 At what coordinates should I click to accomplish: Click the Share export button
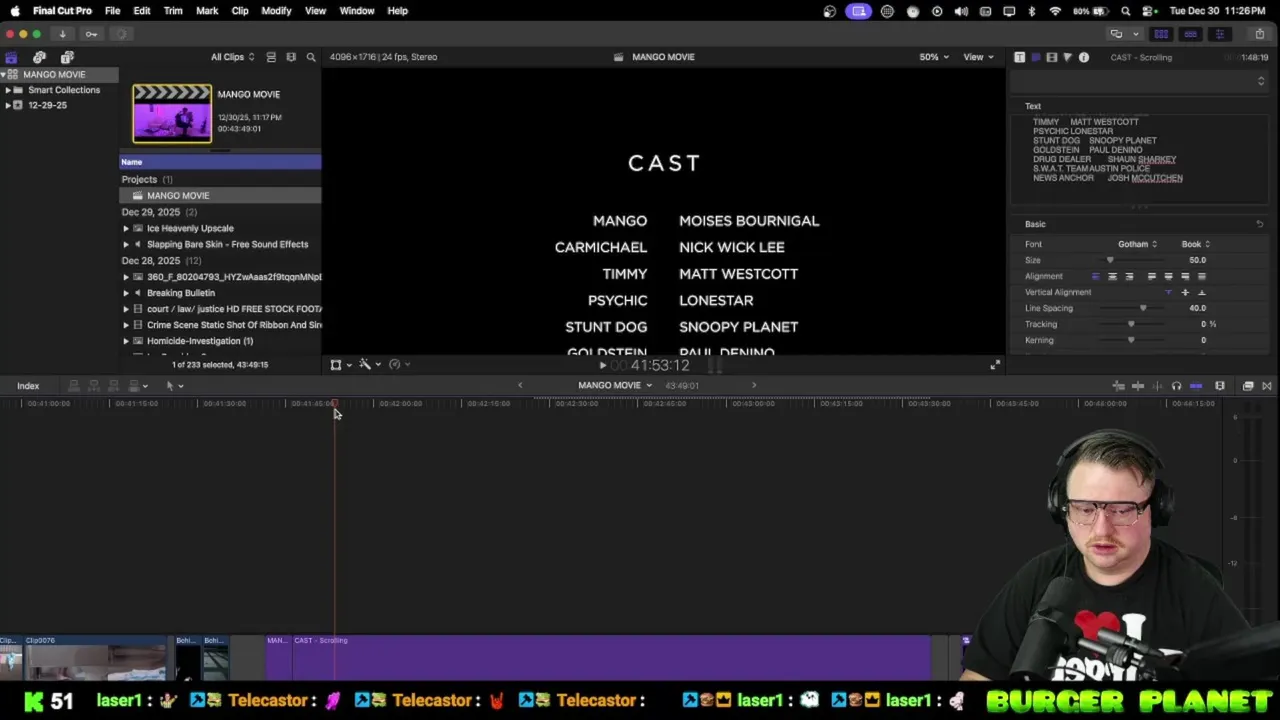[x=1260, y=34]
